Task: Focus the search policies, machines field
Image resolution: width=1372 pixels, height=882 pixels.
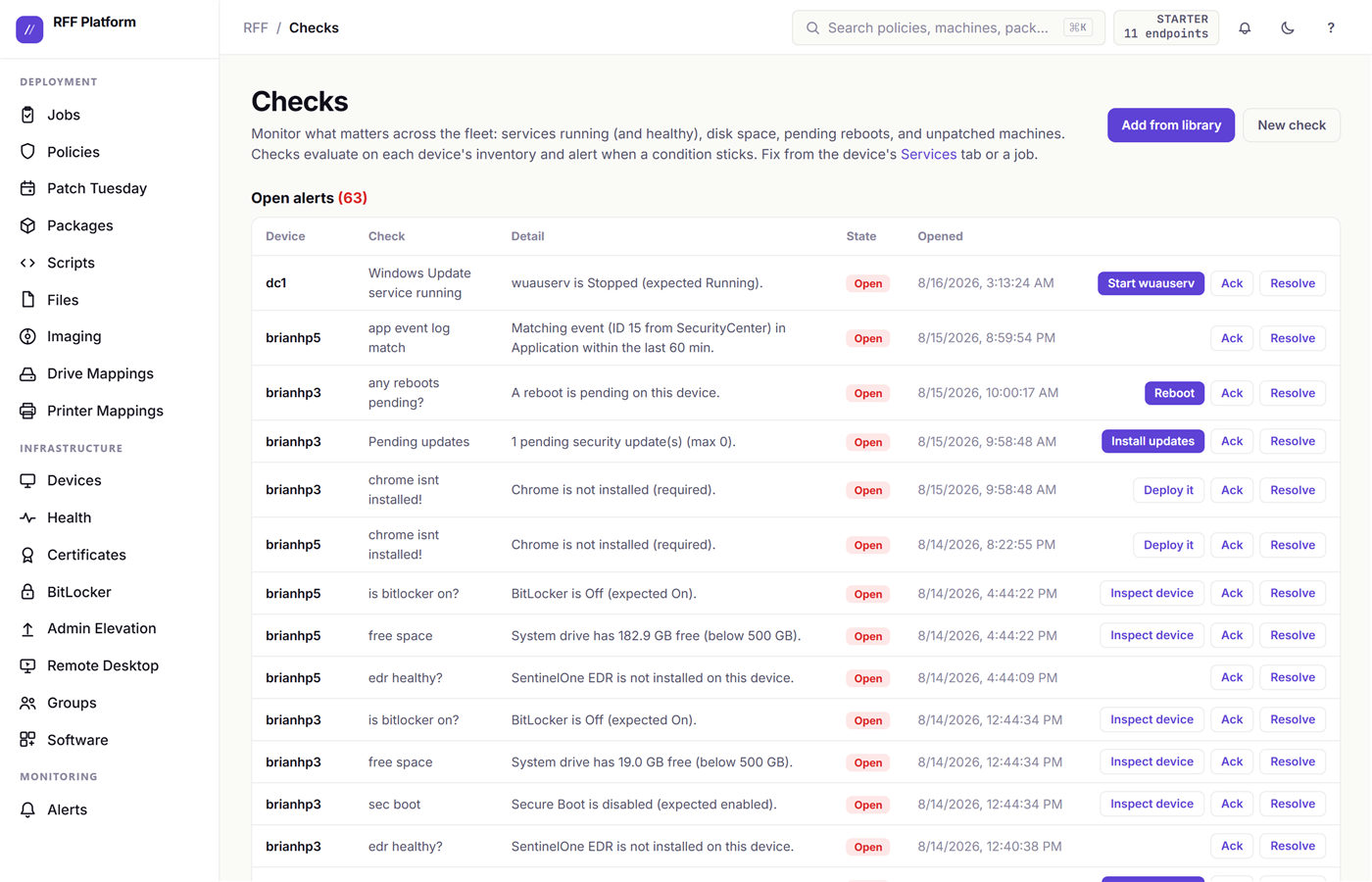Action: (x=949, y=27)
